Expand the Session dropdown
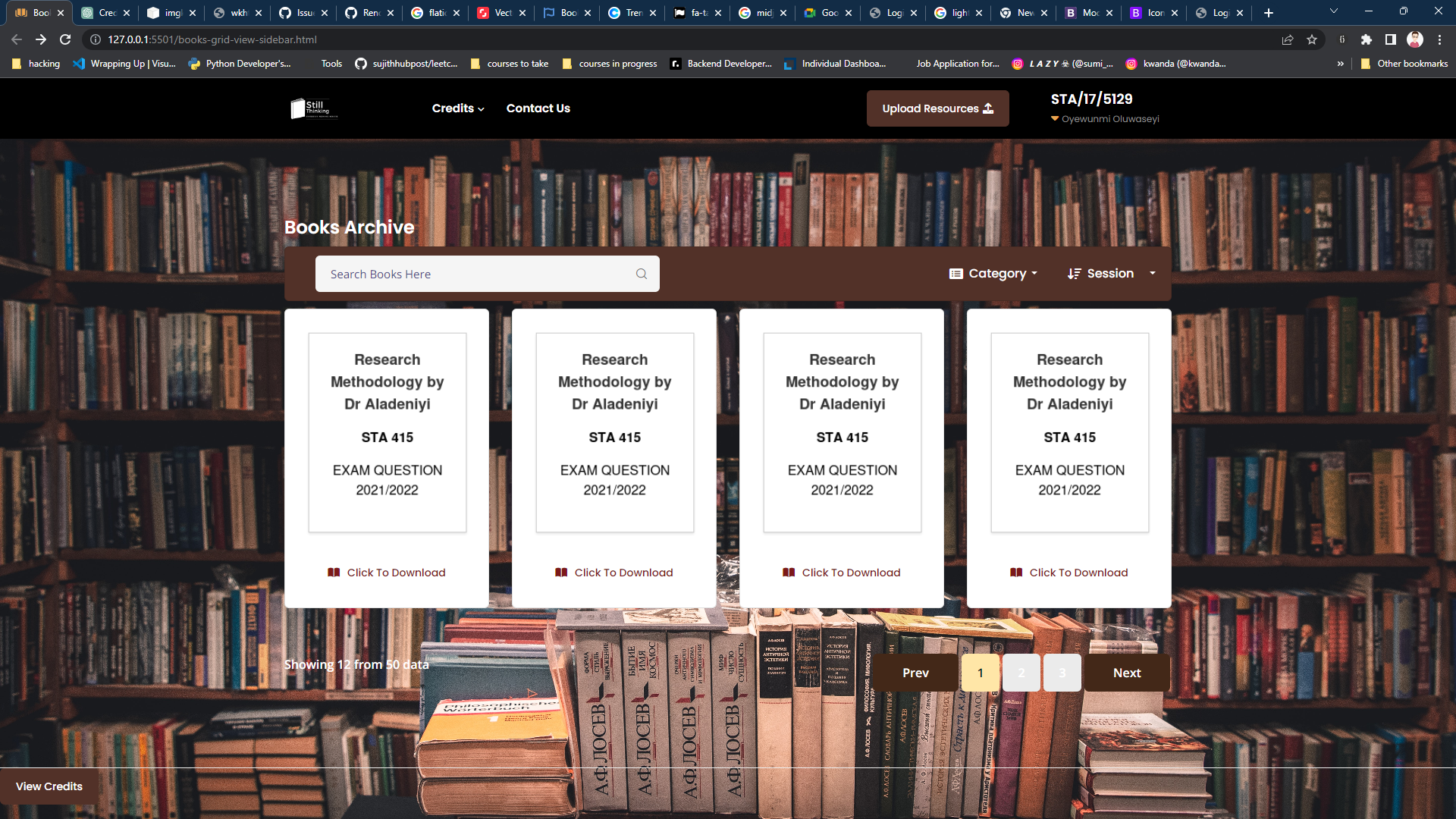This screenshot has width=1456, height=819. click(1111, 273)
